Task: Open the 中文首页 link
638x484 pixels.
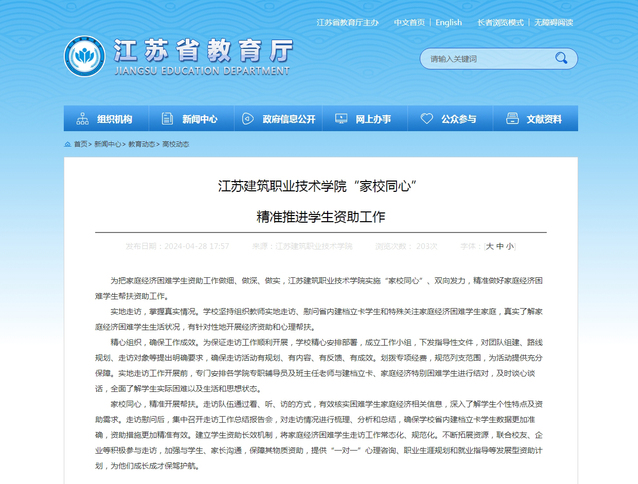Action: click(408, 22)
